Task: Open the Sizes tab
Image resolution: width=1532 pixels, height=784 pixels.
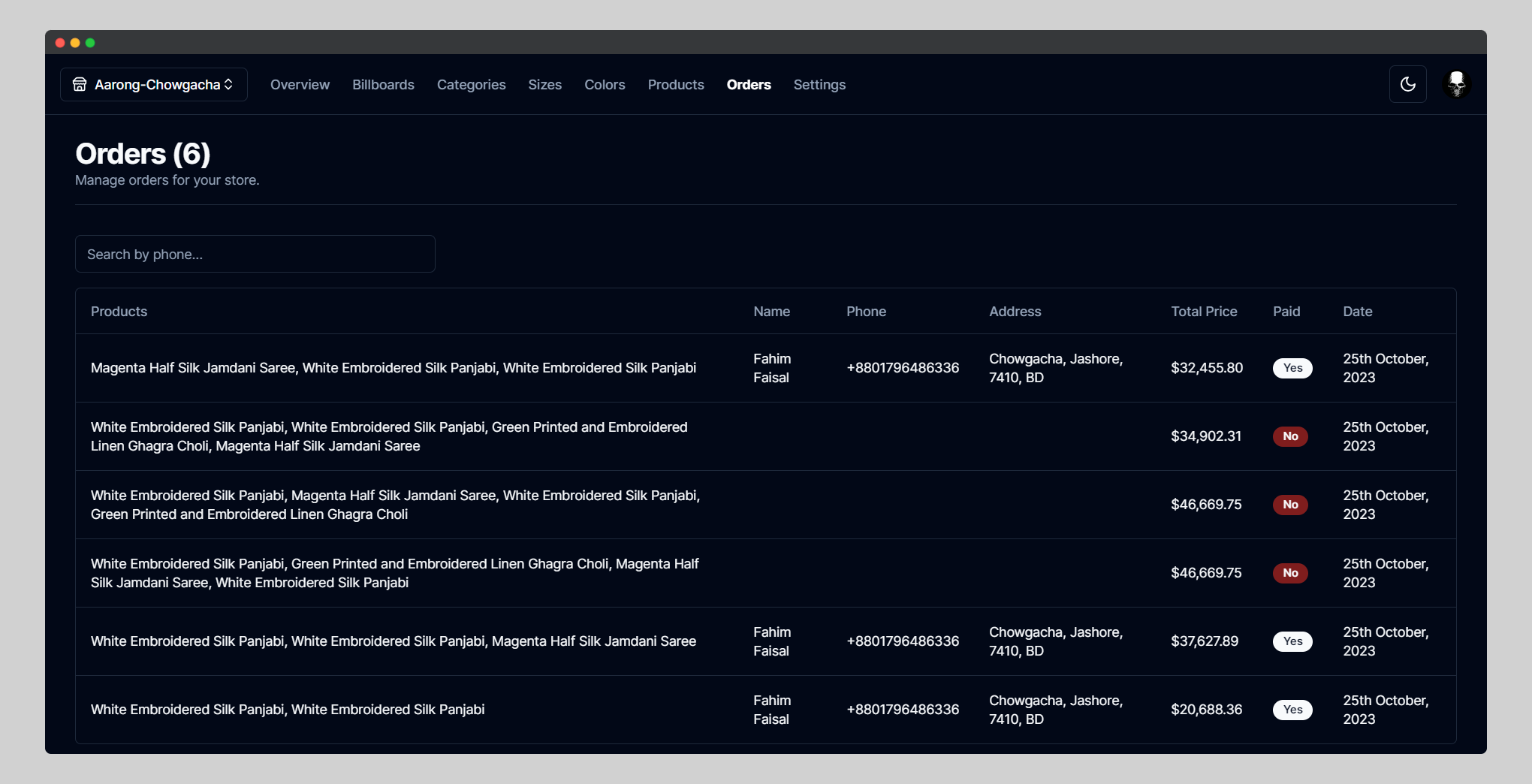Action: [x=544, y=85]
